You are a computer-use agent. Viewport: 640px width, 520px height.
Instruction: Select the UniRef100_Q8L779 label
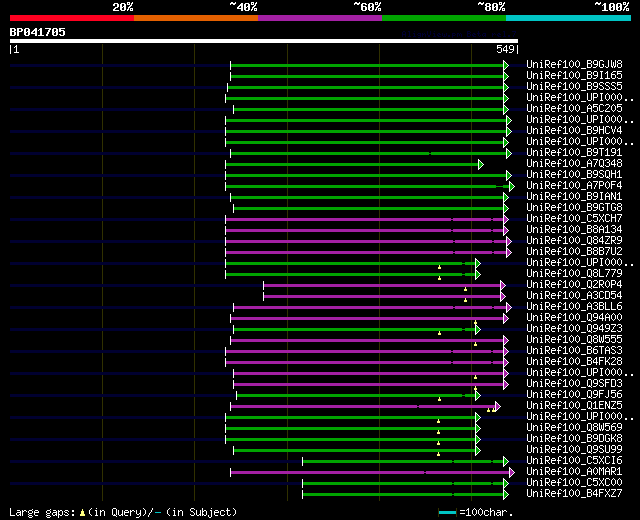[x=574, y=273]
